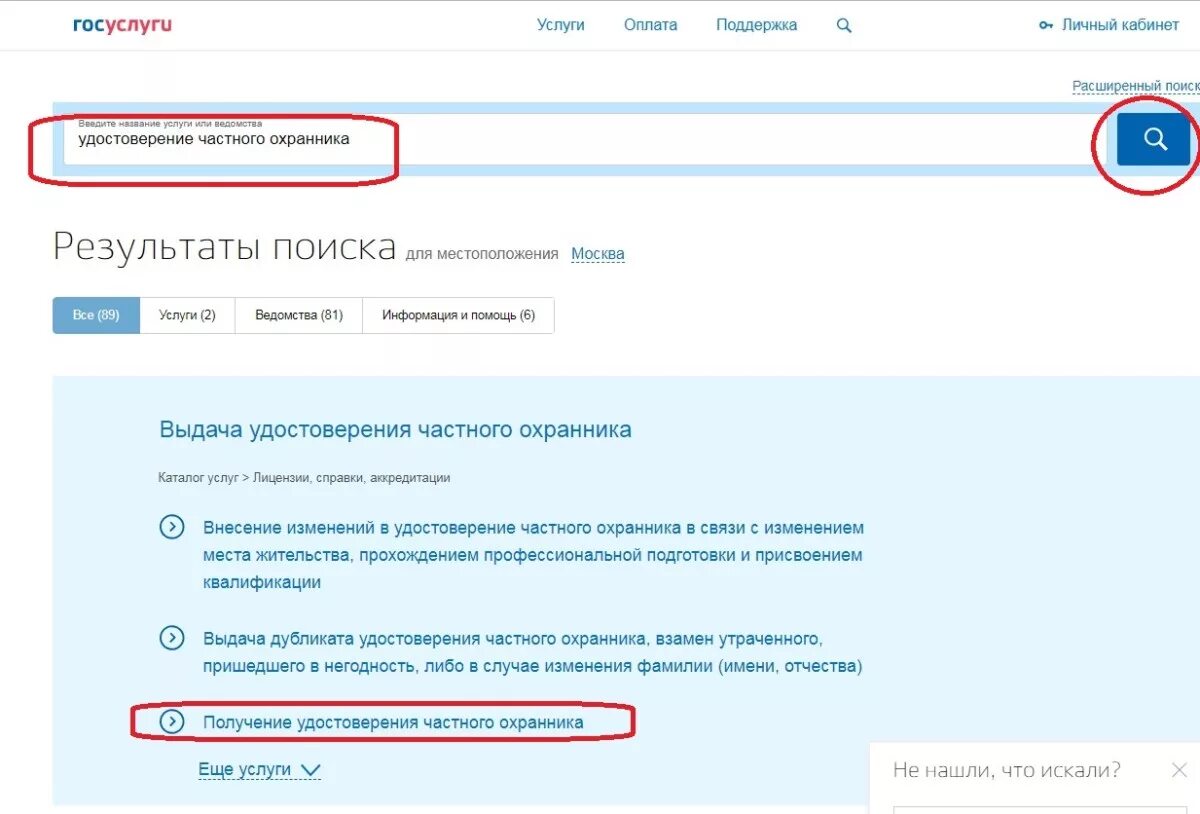Viewport: 1200px width, 814px height.
Task: Open Получение удостоверения частного охранника link
Action: (x=393, y=722)
